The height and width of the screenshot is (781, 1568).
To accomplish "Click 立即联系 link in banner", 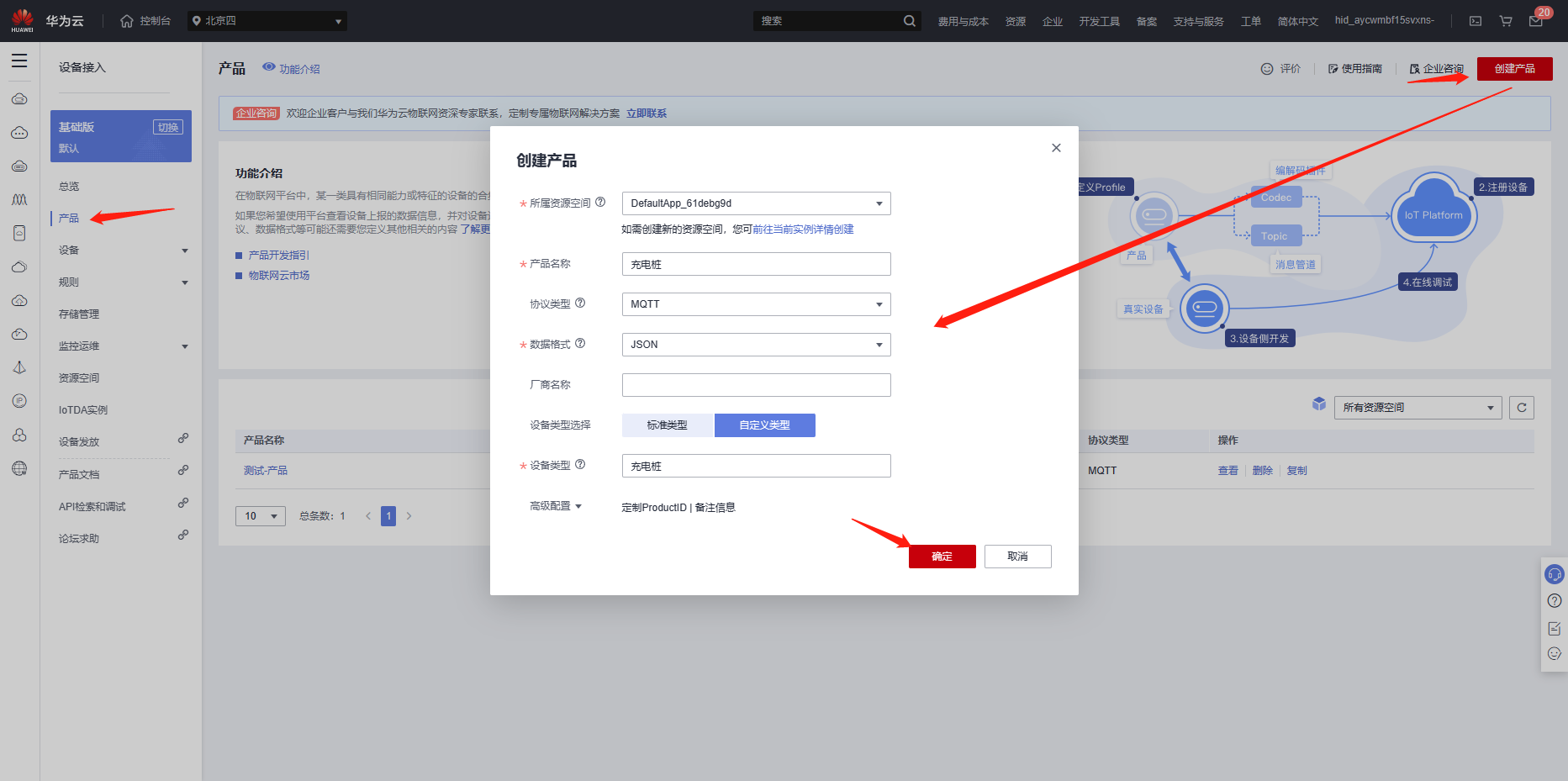I will 647,113.
